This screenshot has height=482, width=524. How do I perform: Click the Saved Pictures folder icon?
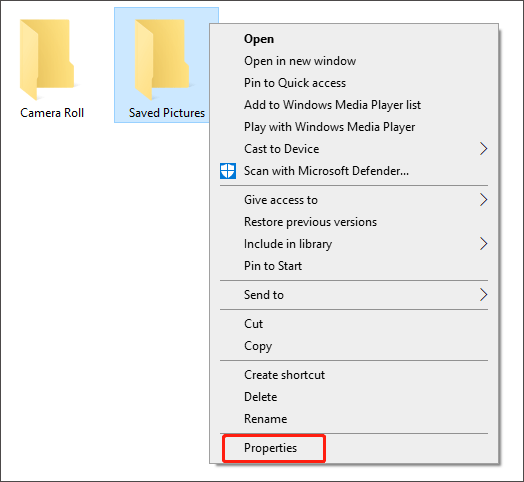(x=162, y=59)
